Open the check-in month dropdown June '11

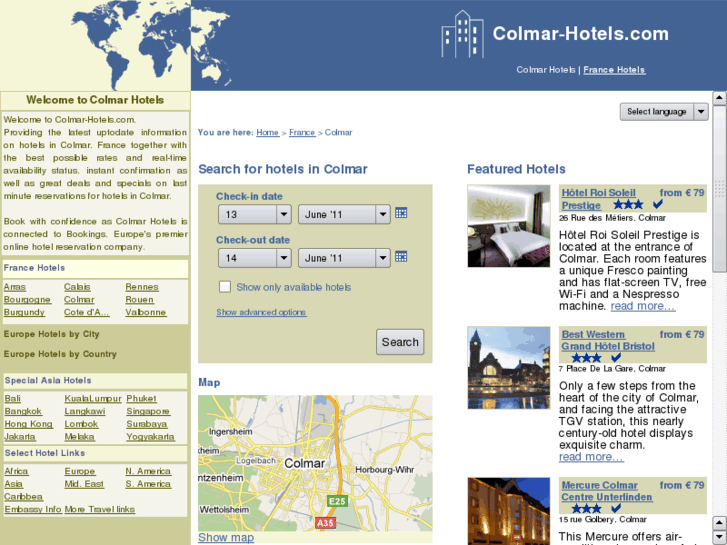(344, 214)
